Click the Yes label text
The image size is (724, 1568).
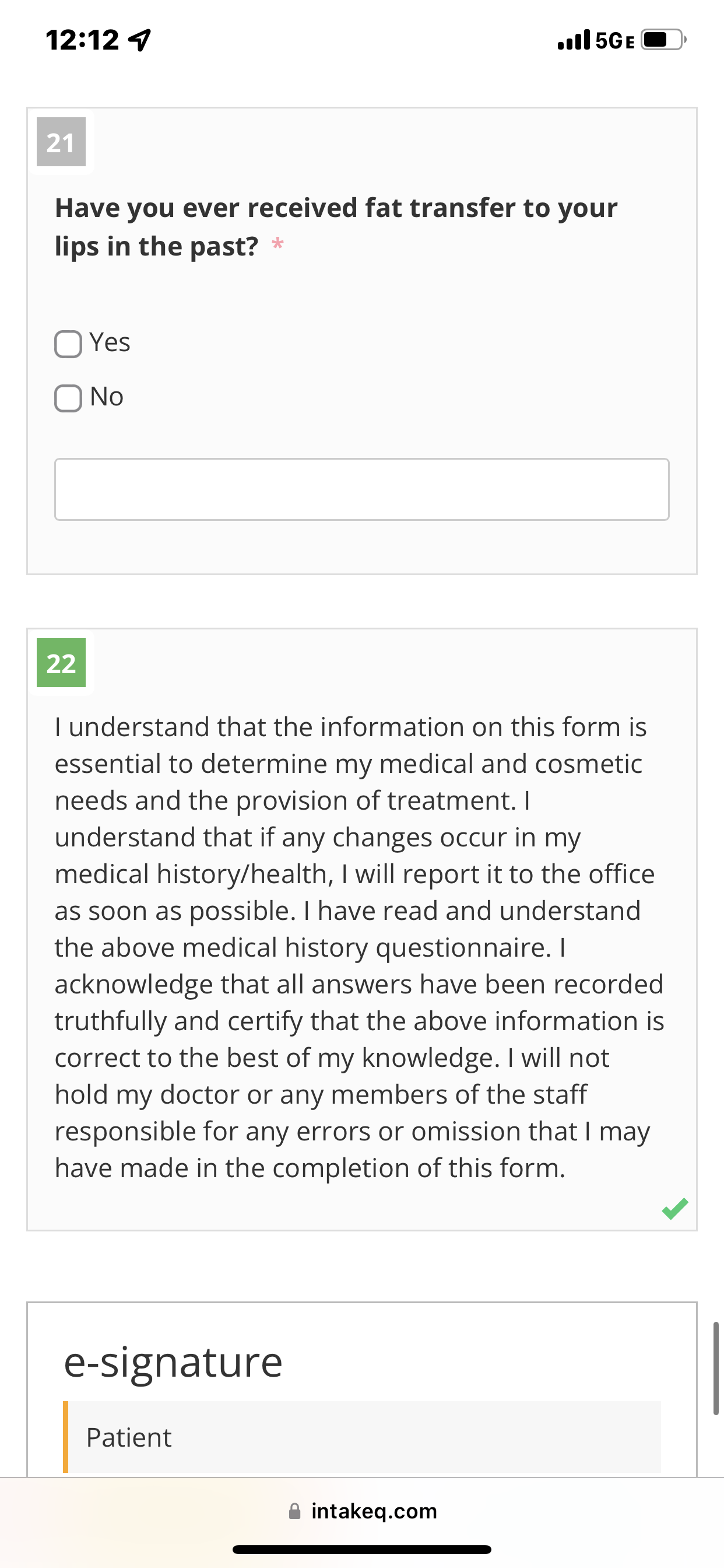click(110, 342)
